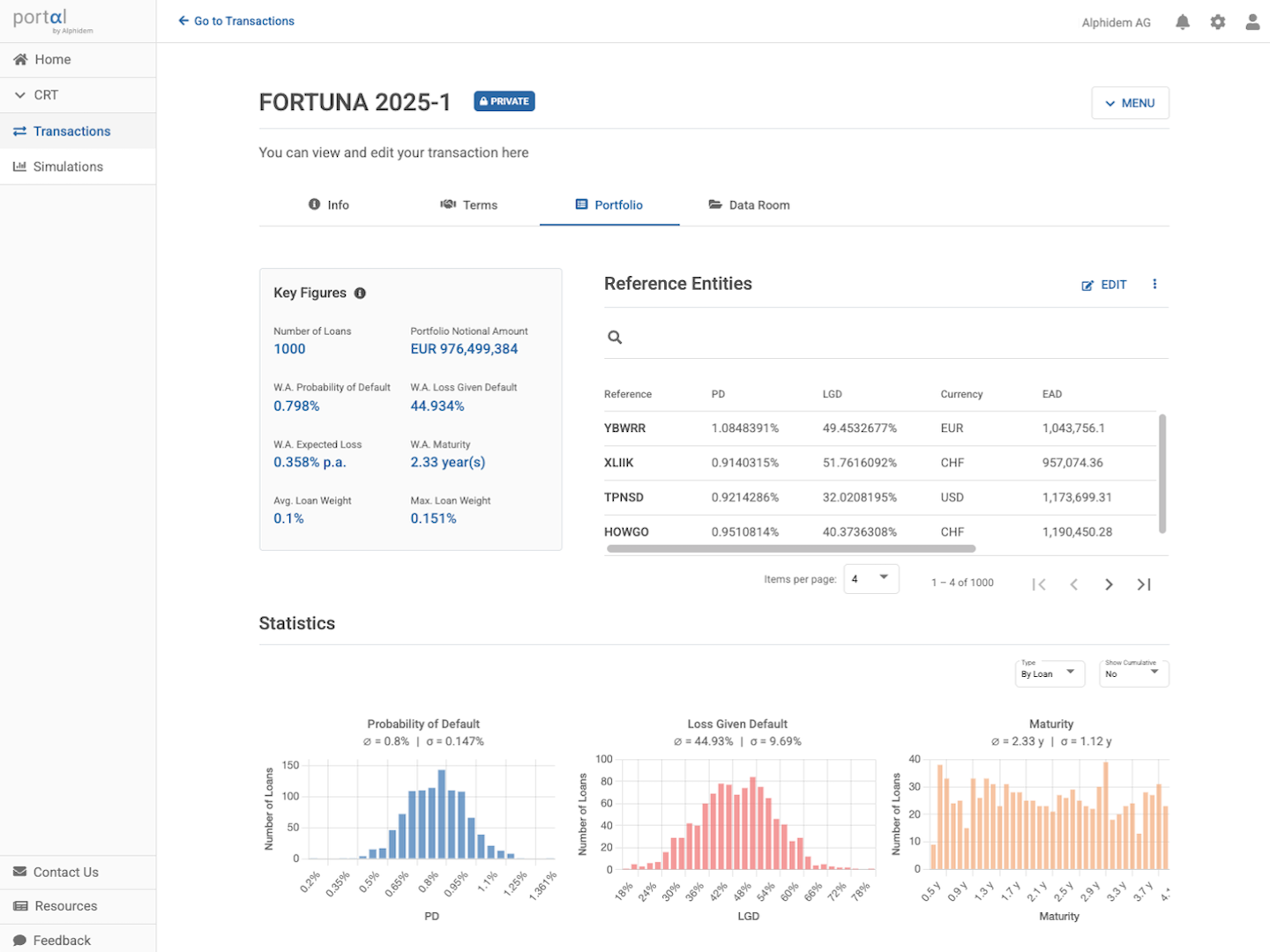
Task: Open the Show Cumulative dropdown
Action: [1133, 674]
